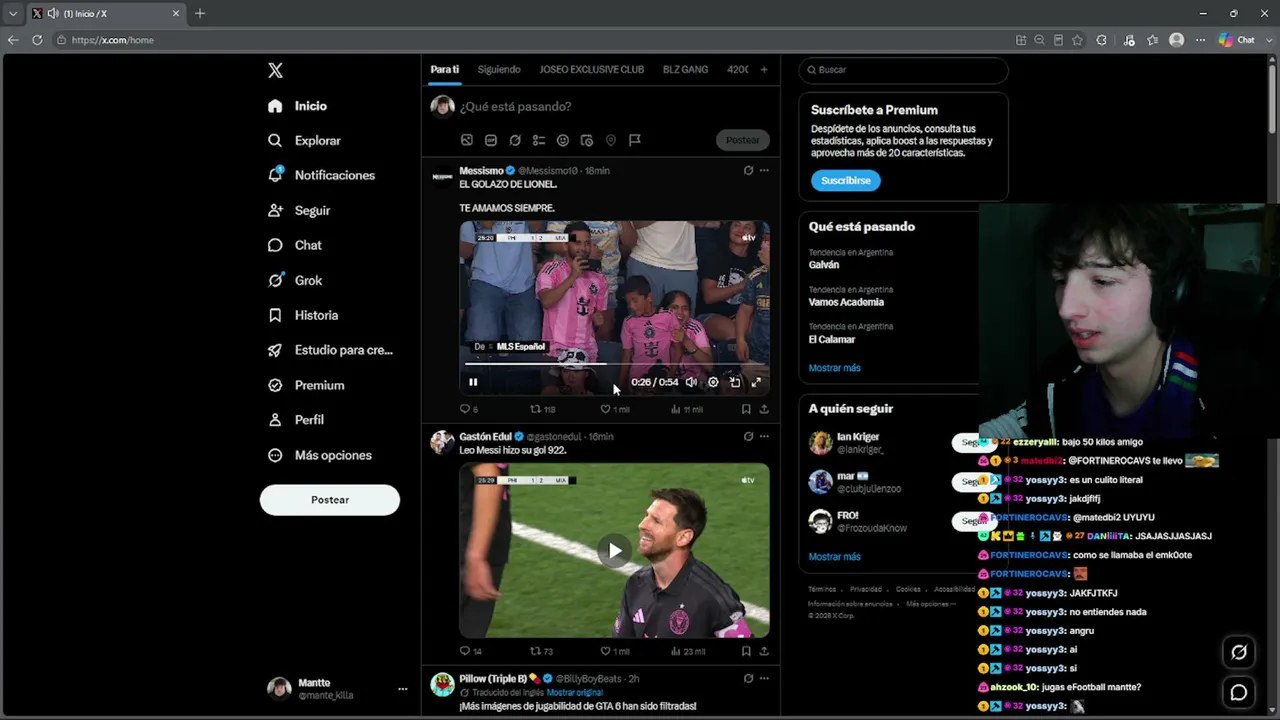Viewport: 1280px width, 720px height.
Task: Toggle fullscreen on Messismo video
Action: tap(756, 382)
